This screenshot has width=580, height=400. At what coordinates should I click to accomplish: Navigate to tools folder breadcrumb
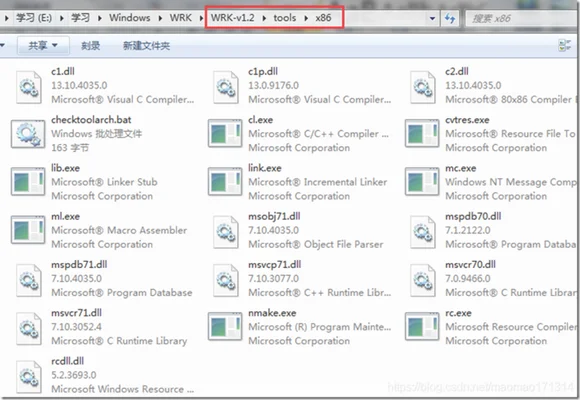285,18
